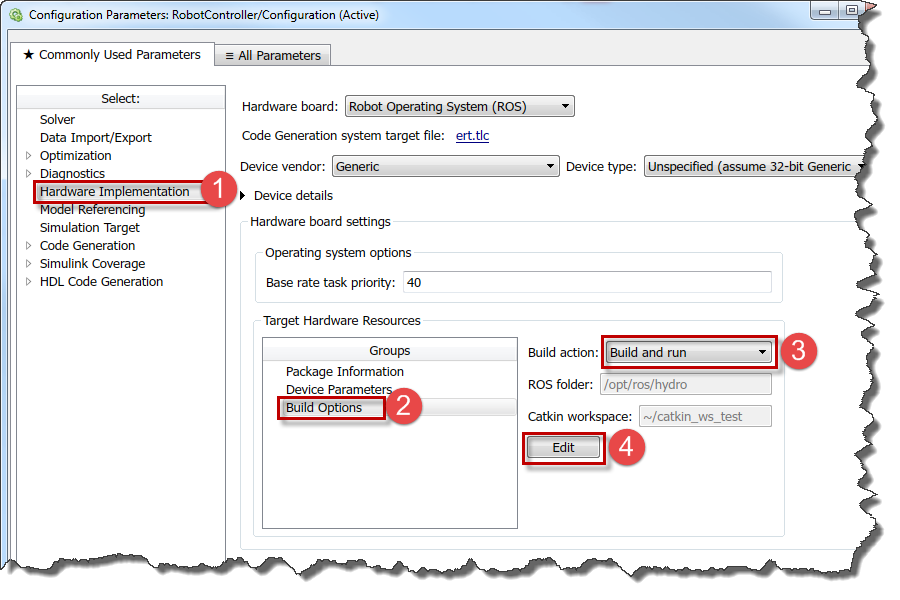Image resolution: width=900 pixels, height=600 pixels.
Task: Click the ROS folder field
Action: (686, 384)
